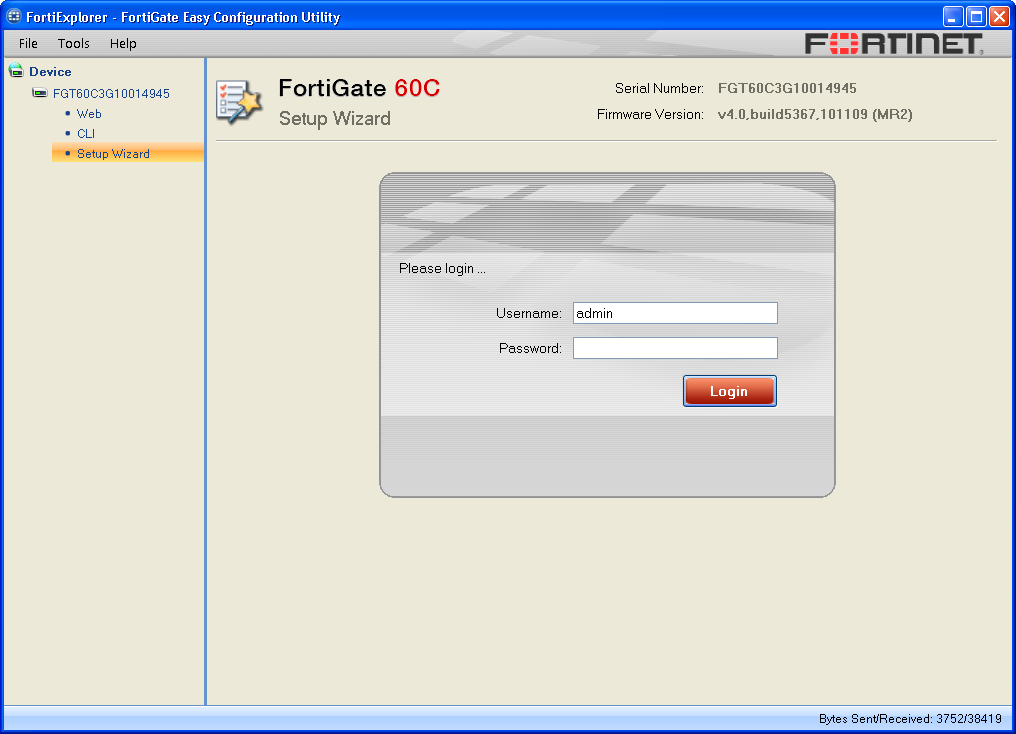Click the red Login button

[x=730, y=391]
